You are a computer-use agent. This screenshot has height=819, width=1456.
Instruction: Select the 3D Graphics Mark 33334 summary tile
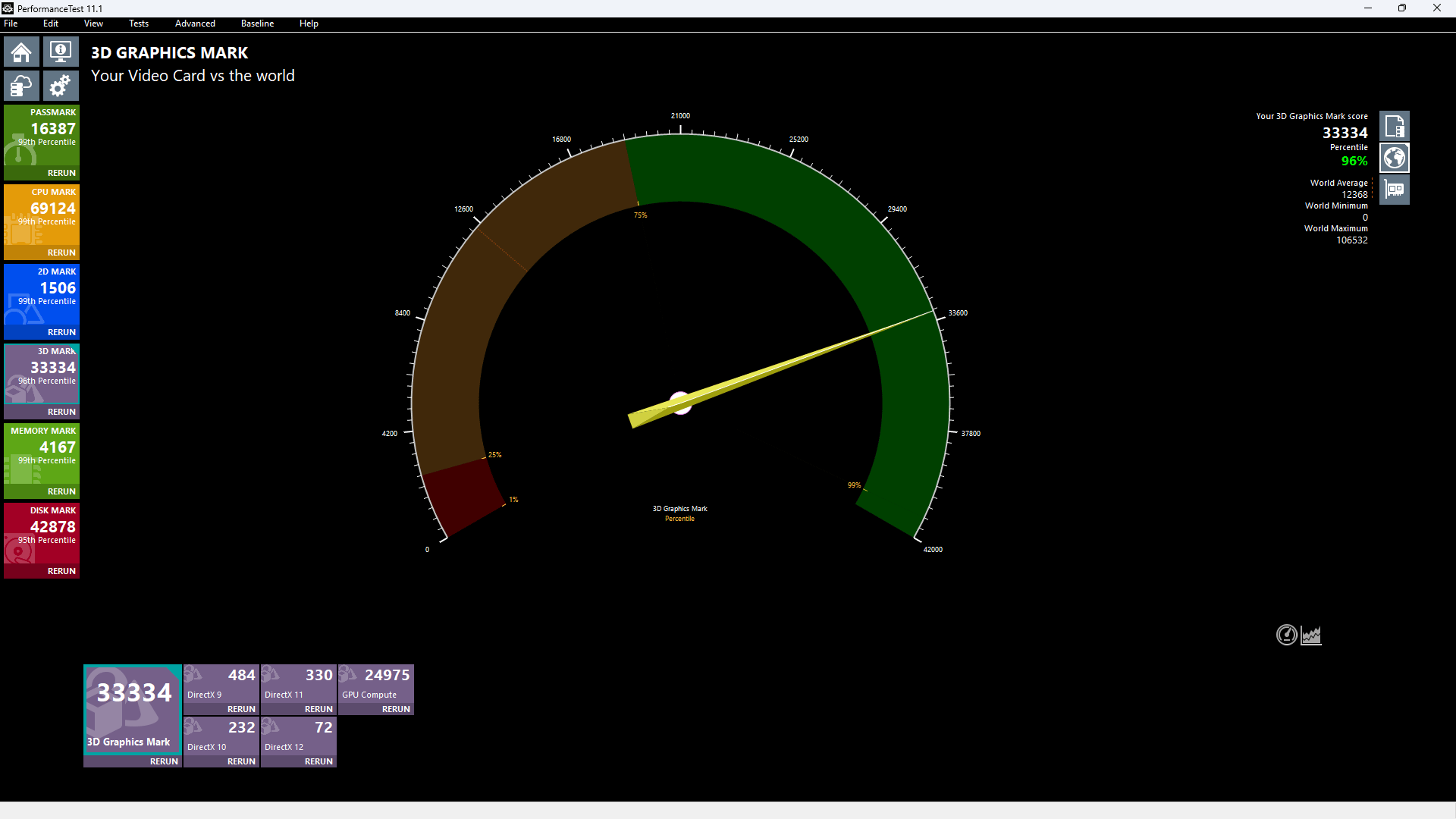[x=133, y=709]
